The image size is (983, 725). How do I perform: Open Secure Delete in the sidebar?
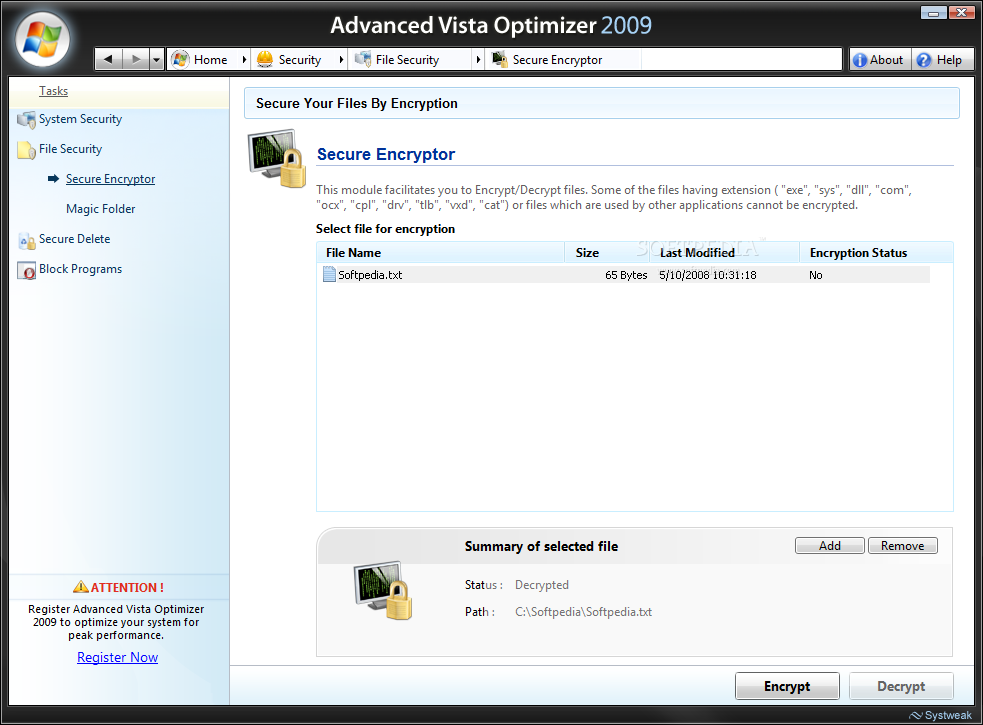click(x=75, y=239)
